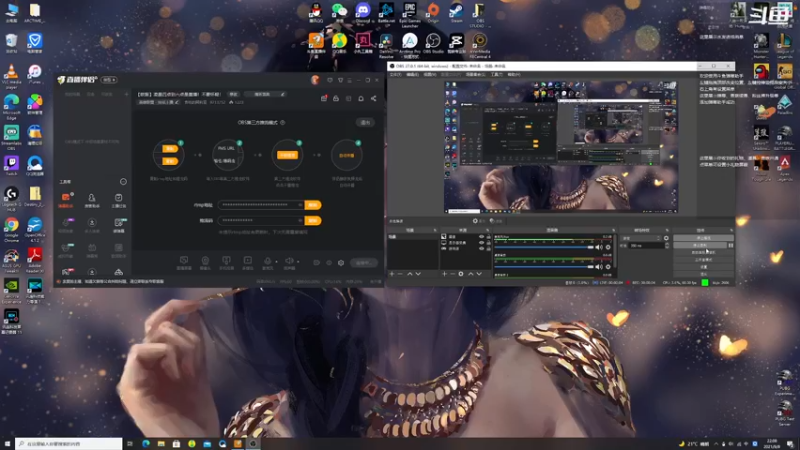
Task: Pause recording with pause icon in OBS
Action: pyautogui.click(x=731, y=245)
